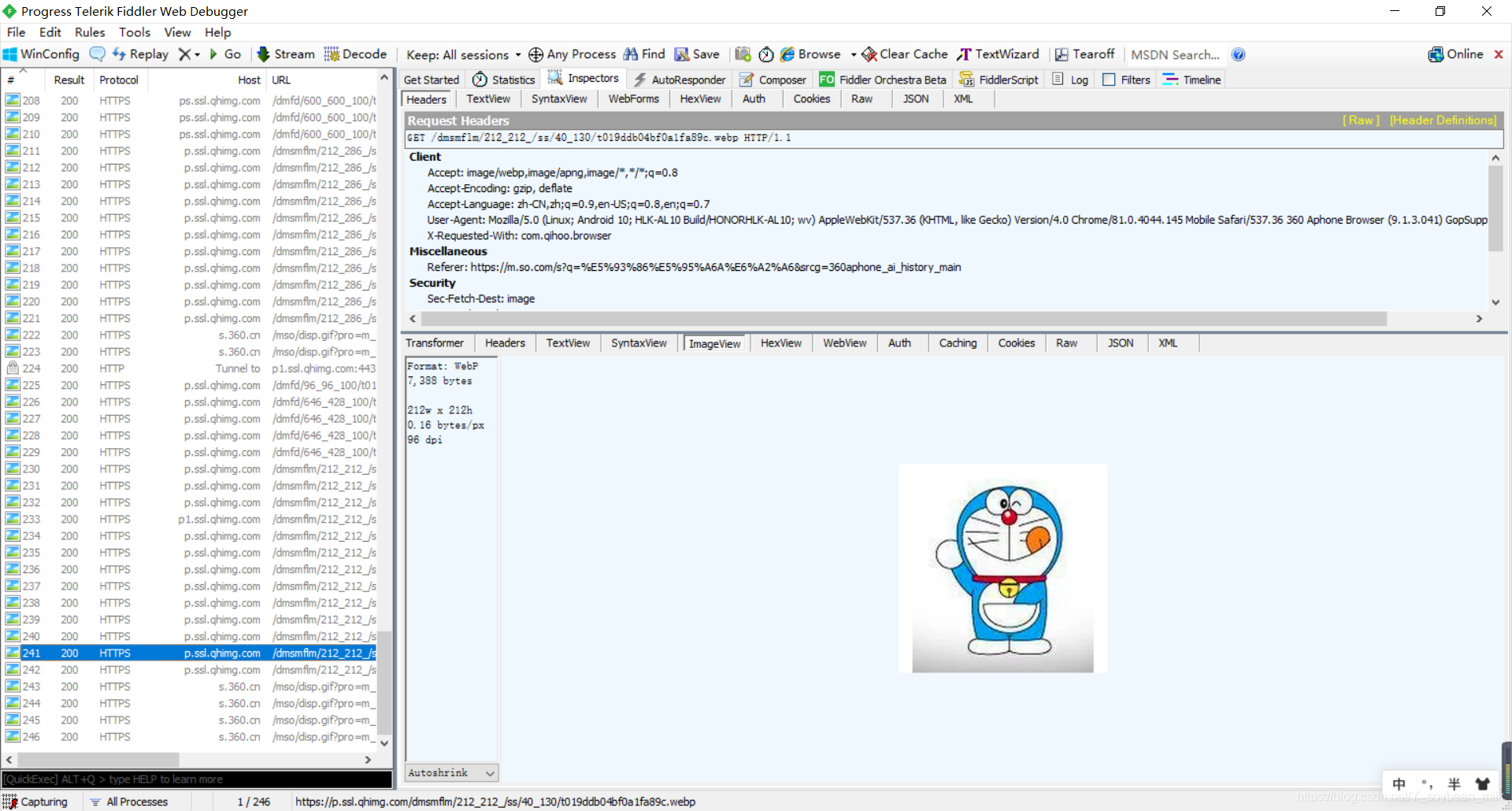Launch Browse in browser

pyautogui.click(x=810, y=54)
